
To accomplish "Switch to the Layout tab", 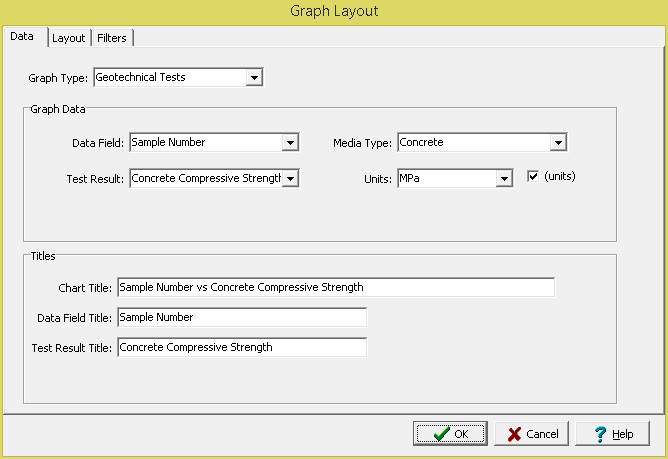I will [x=69, y=38].
